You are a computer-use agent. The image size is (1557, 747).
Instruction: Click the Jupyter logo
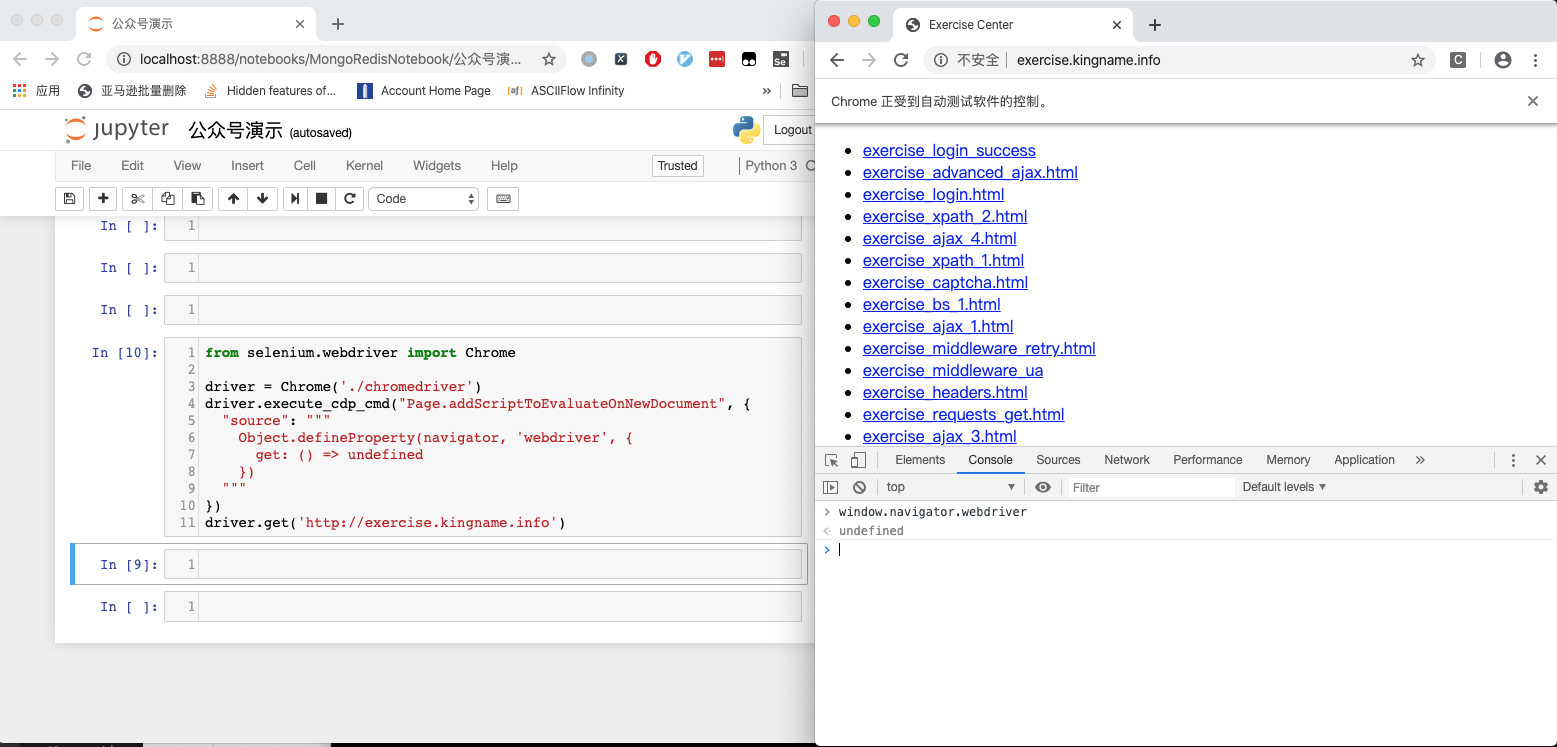[x=117, y=130]
